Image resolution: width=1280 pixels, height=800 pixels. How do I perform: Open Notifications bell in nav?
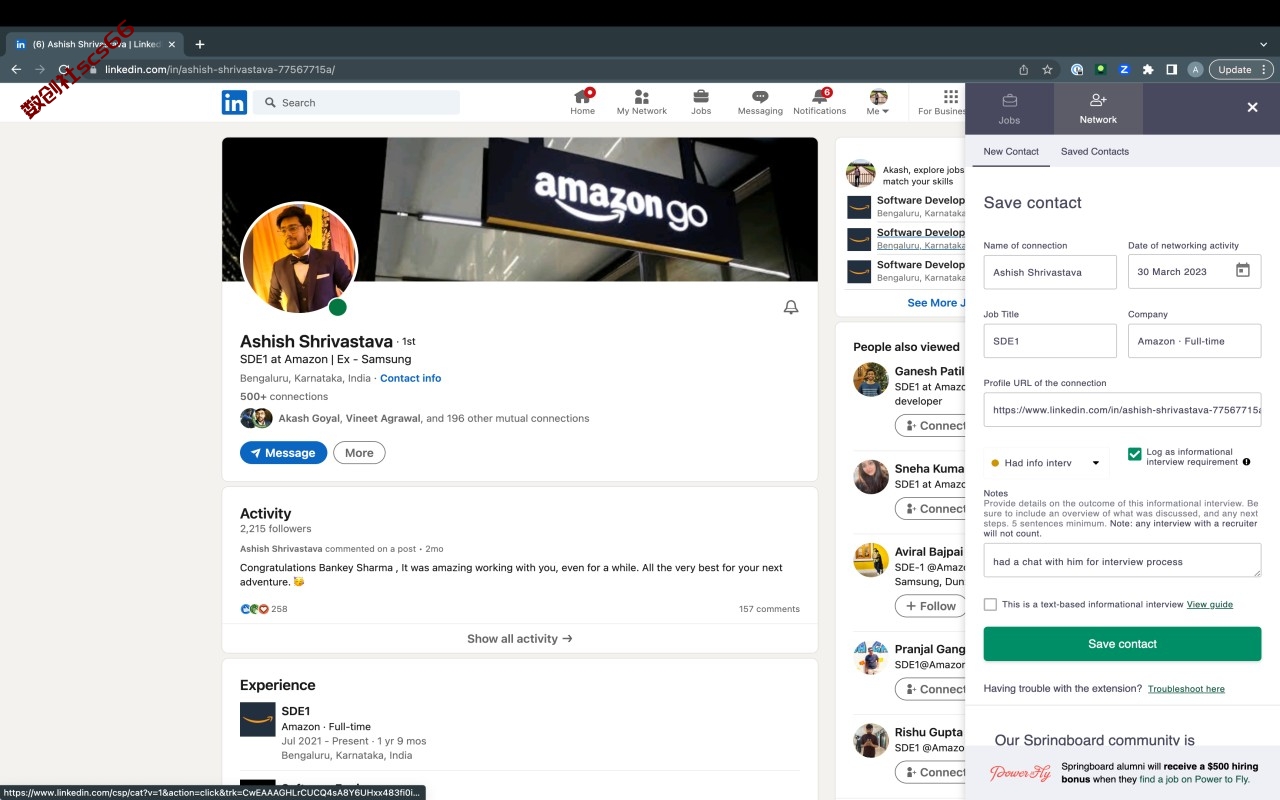tap(820, 102)
